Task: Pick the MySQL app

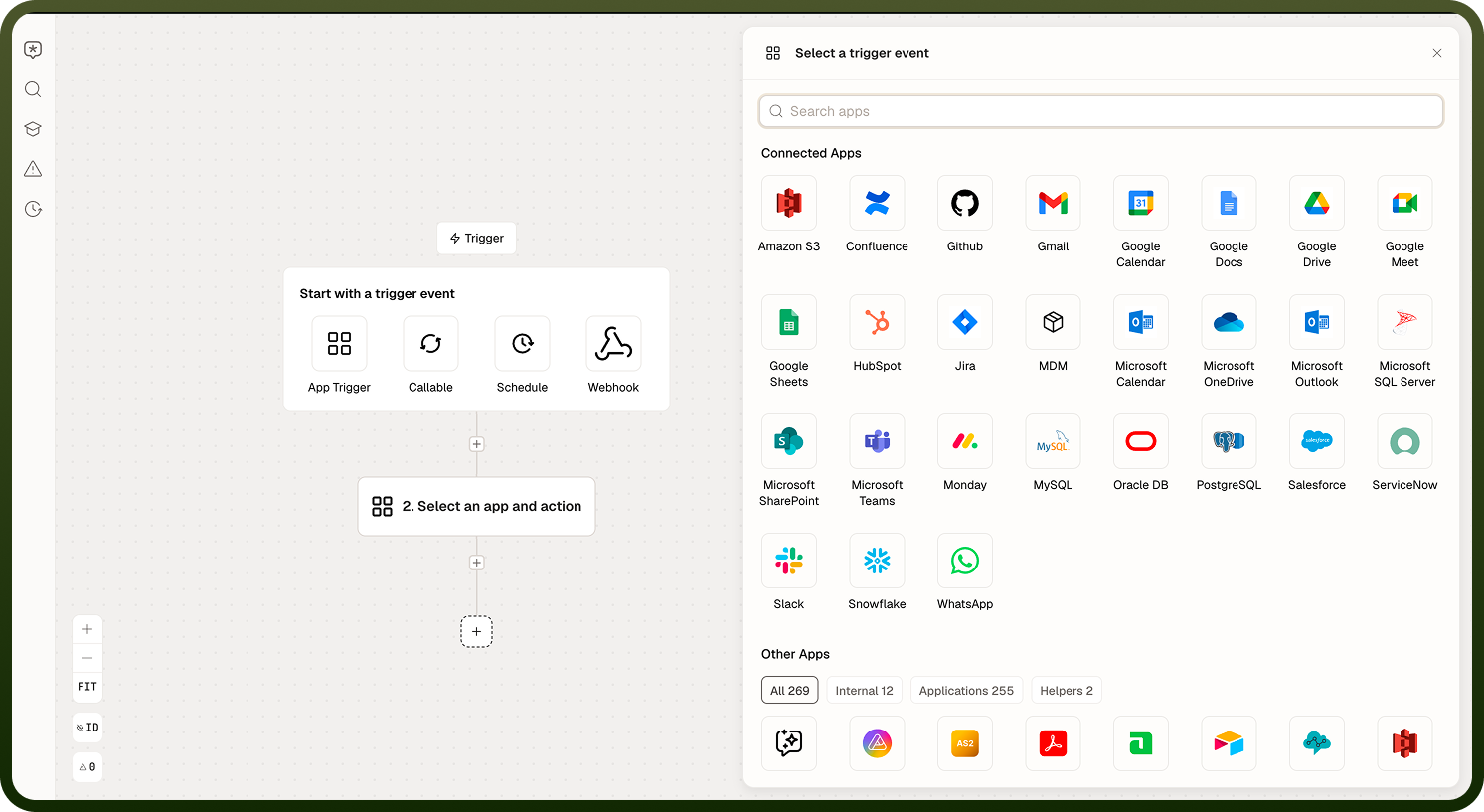Action: (x=1053, y=441)
